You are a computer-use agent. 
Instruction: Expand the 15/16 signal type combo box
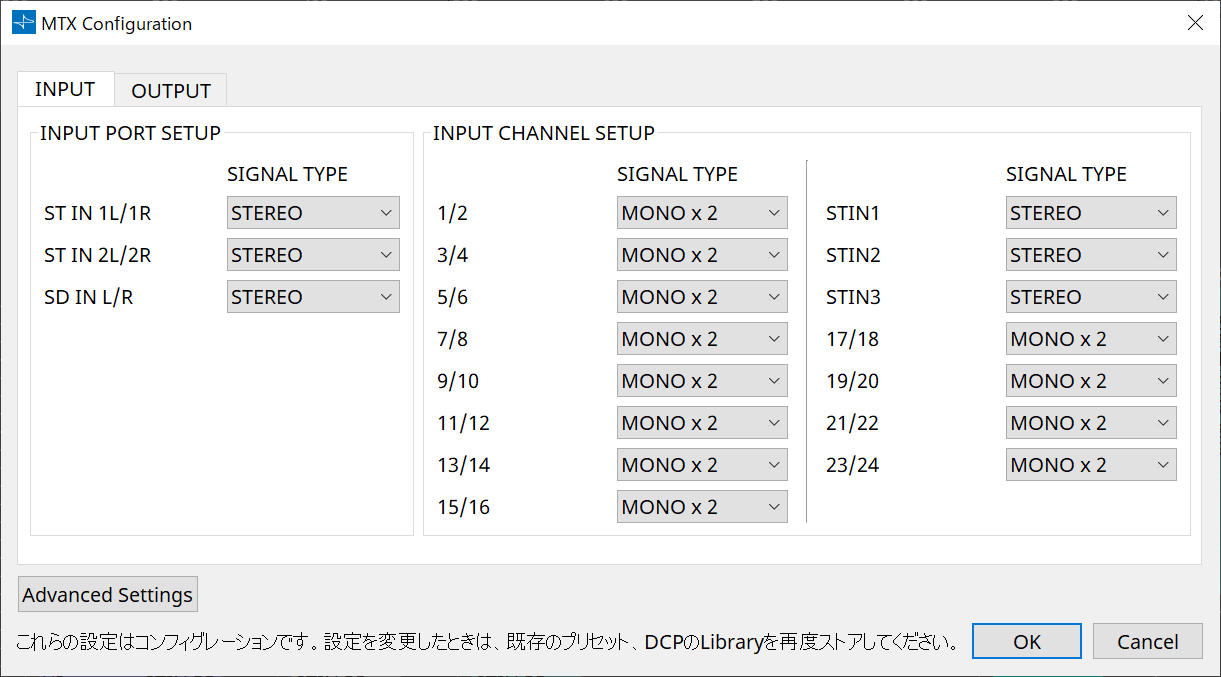(701, 506)
